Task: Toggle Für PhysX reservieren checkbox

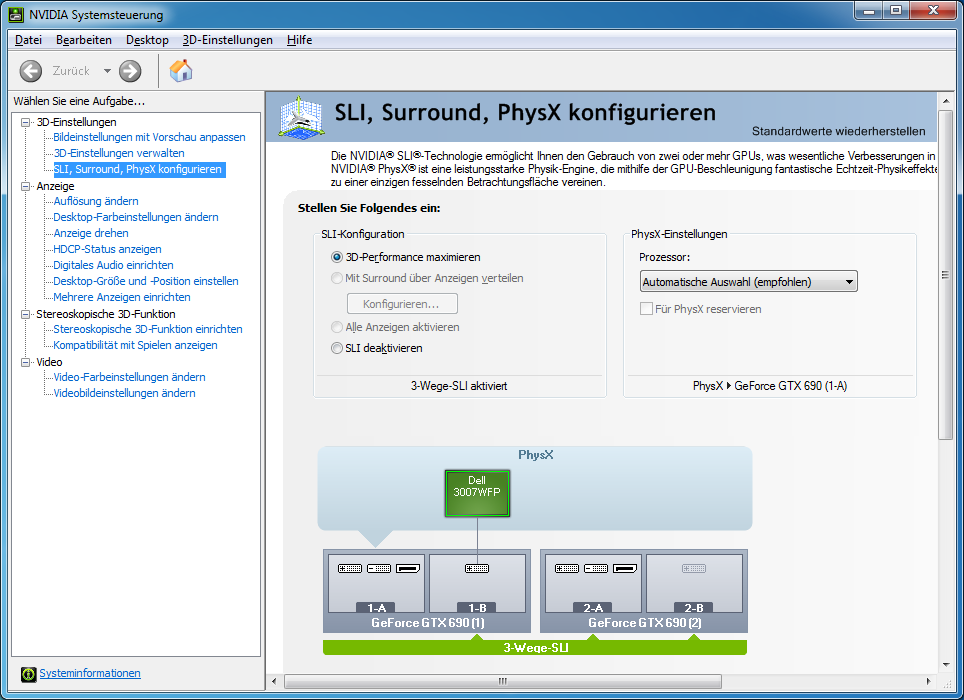Action: 646,309
